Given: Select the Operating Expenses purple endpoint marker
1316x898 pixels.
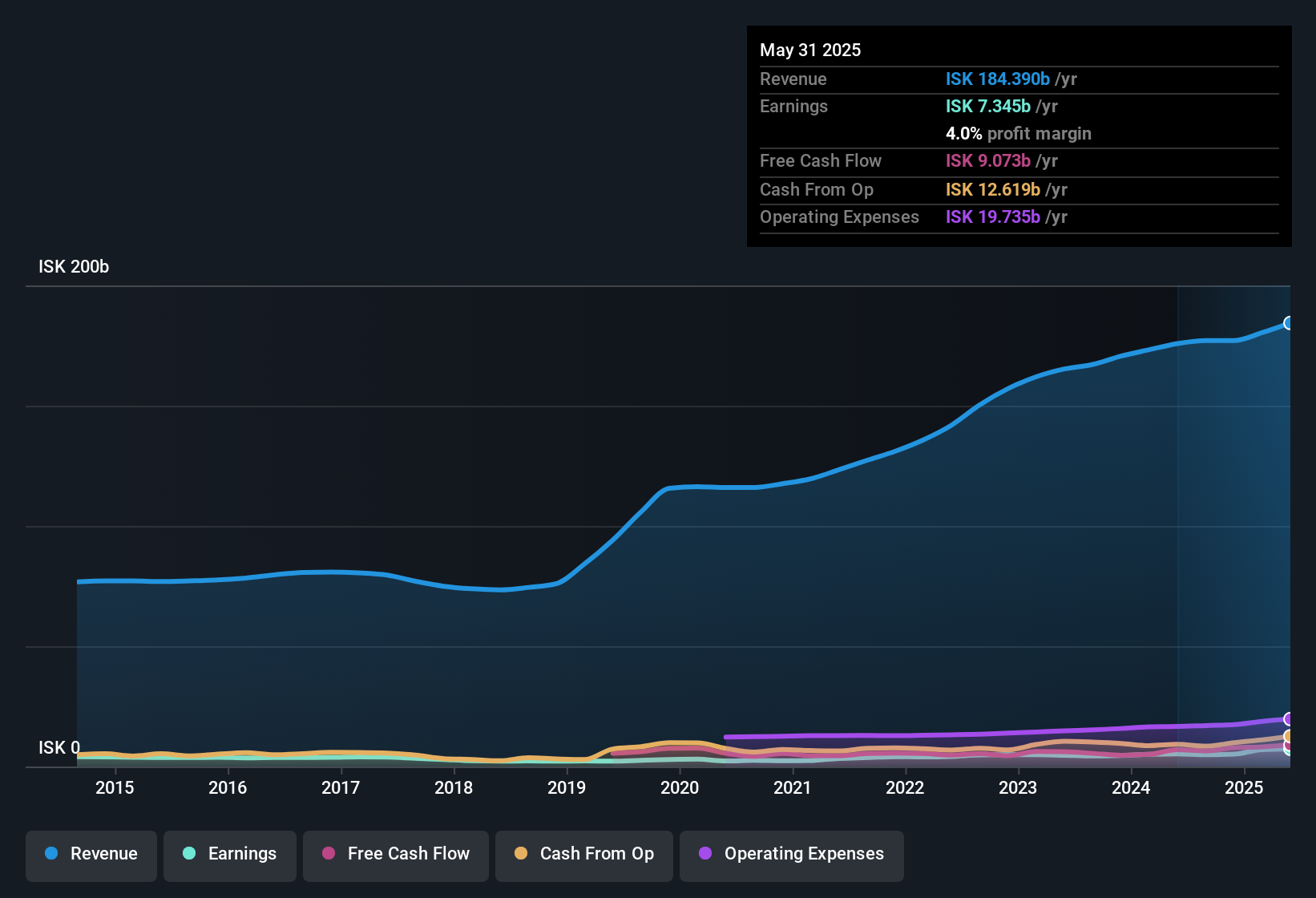Looking at the screenshot, I should click(1289, 719).
